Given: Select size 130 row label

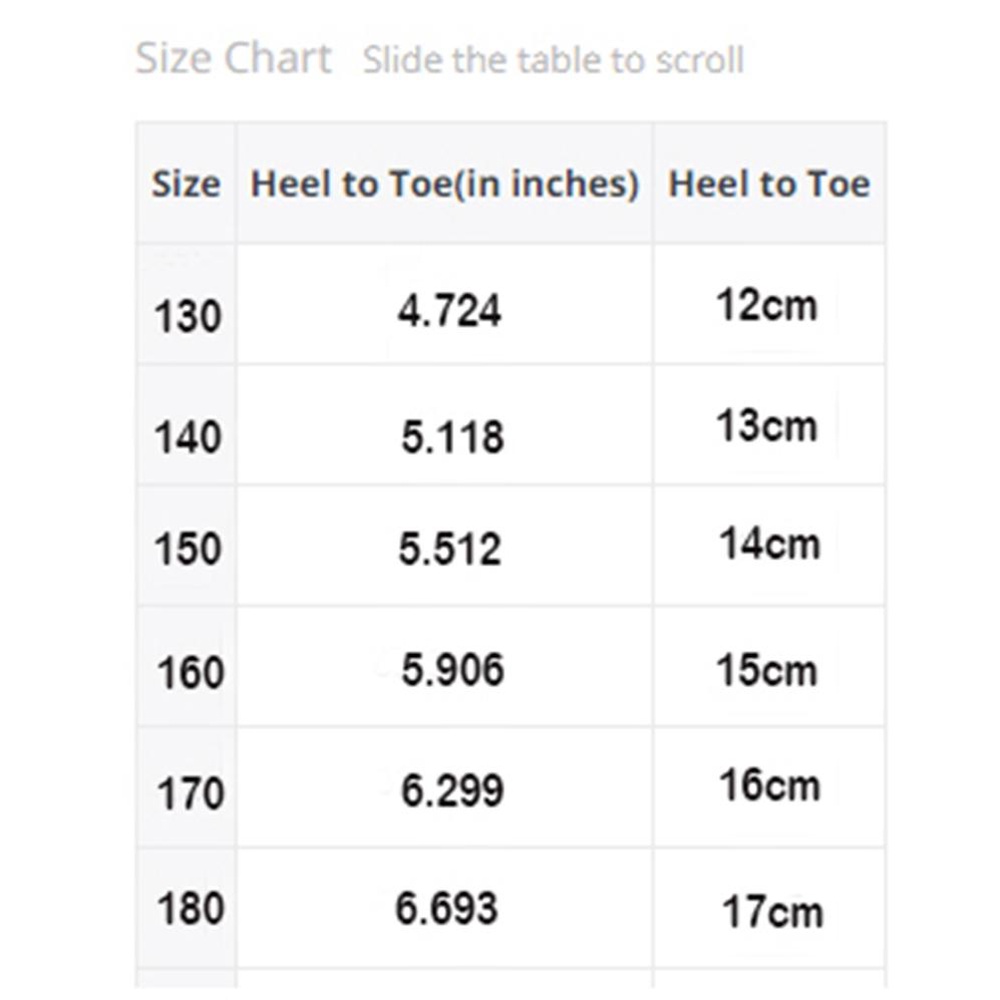Looking at the screenshot, I should (x=187, y=317).
